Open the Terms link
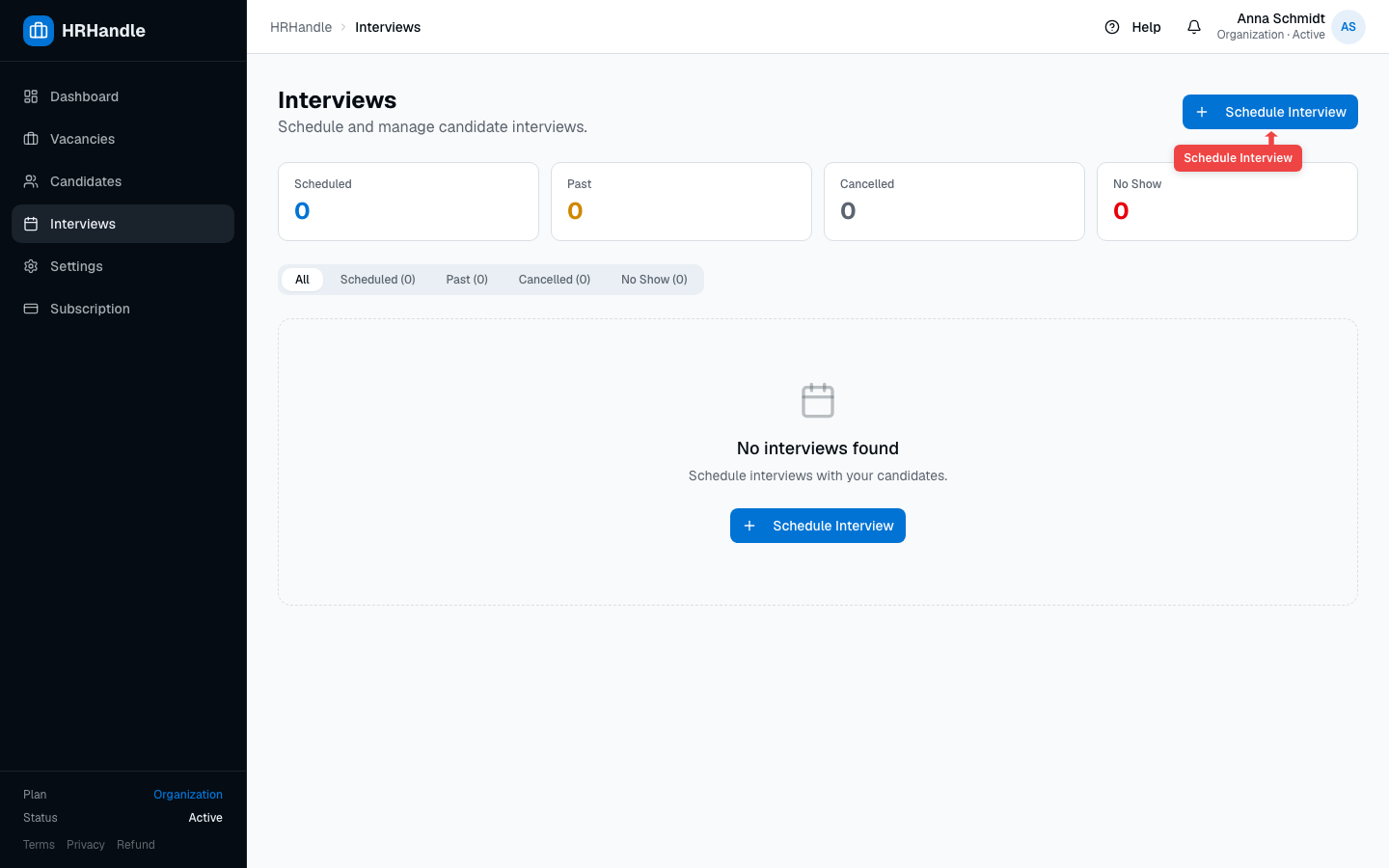The width and height of the screenshot is (1389, 868). [x=39, y=845]
